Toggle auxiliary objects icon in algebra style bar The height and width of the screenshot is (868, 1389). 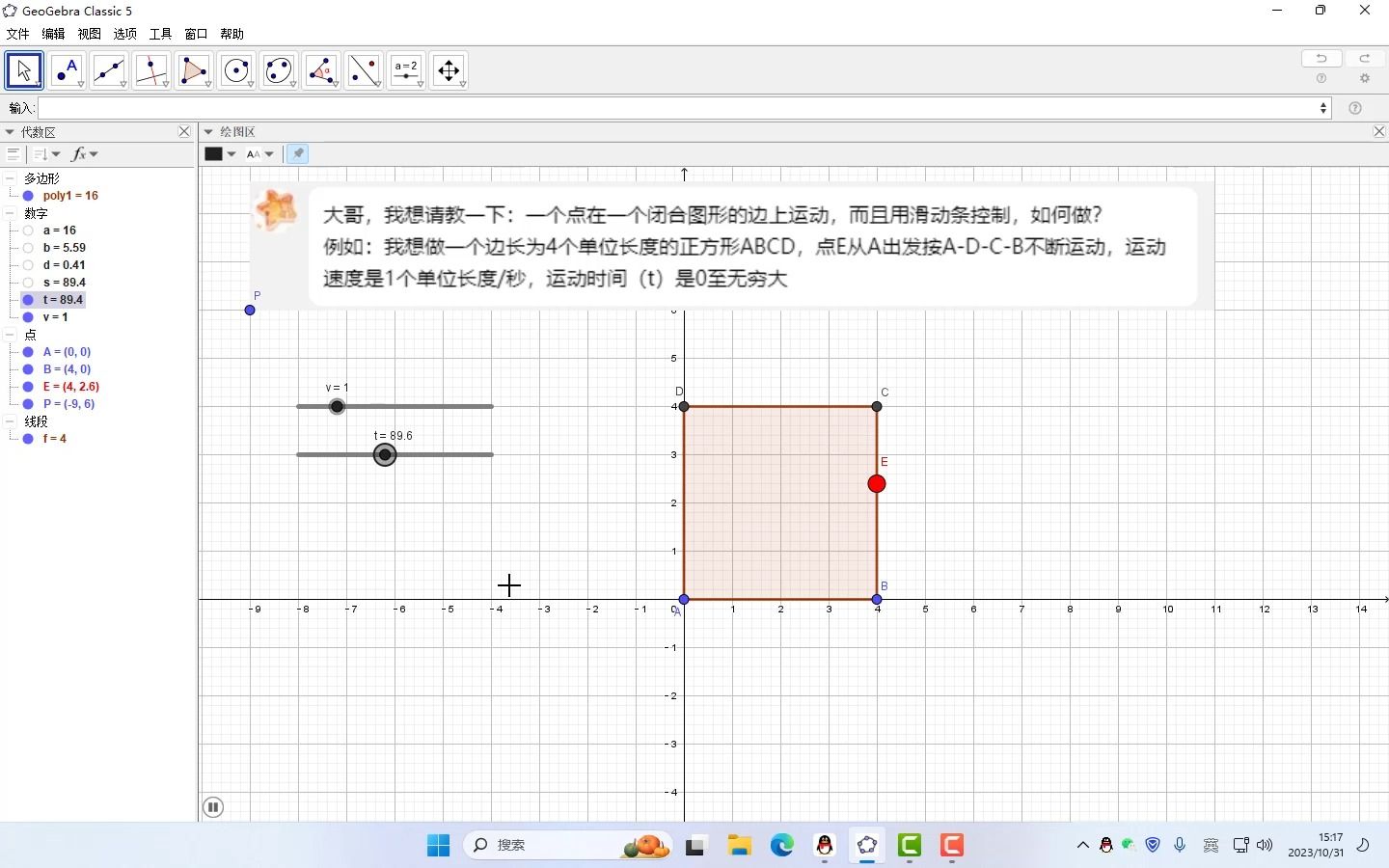13,153
